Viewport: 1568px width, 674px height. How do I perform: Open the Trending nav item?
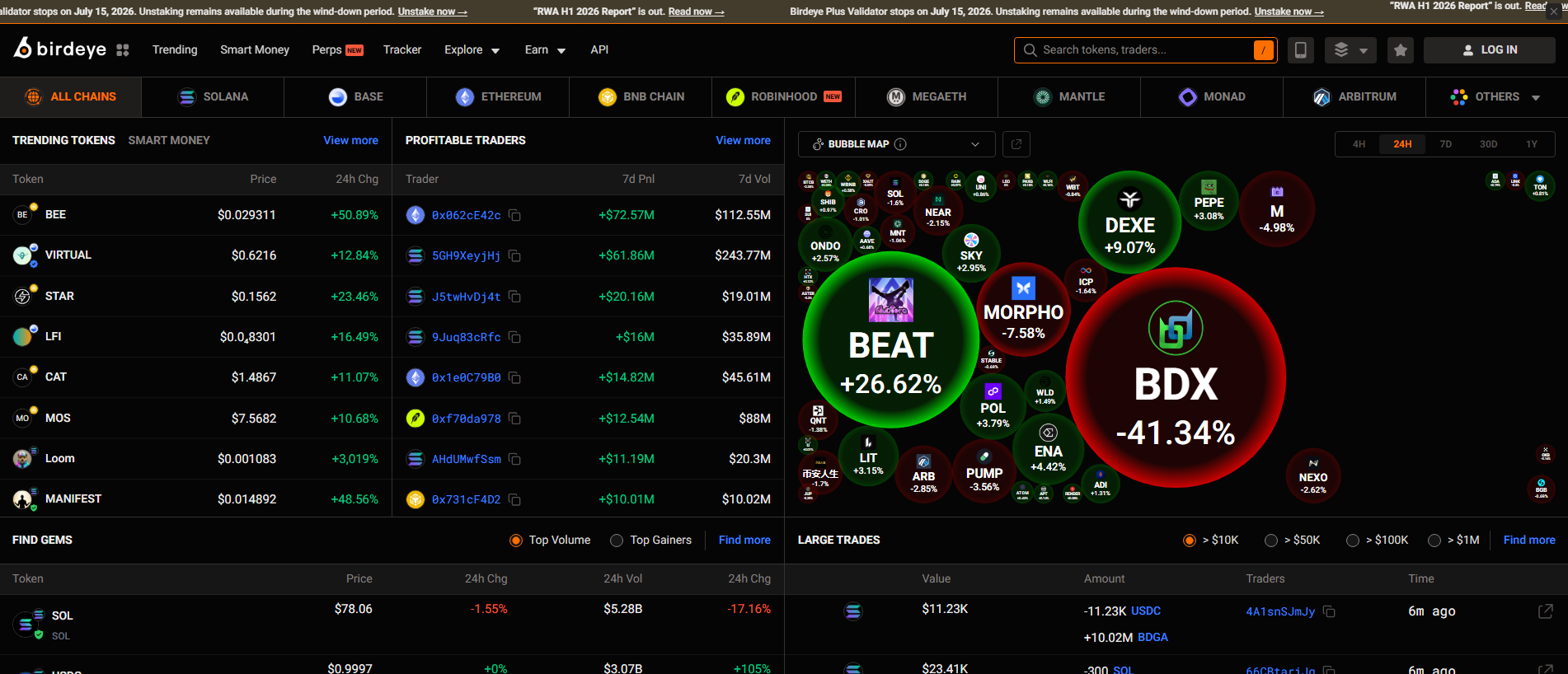pos(175,50)
